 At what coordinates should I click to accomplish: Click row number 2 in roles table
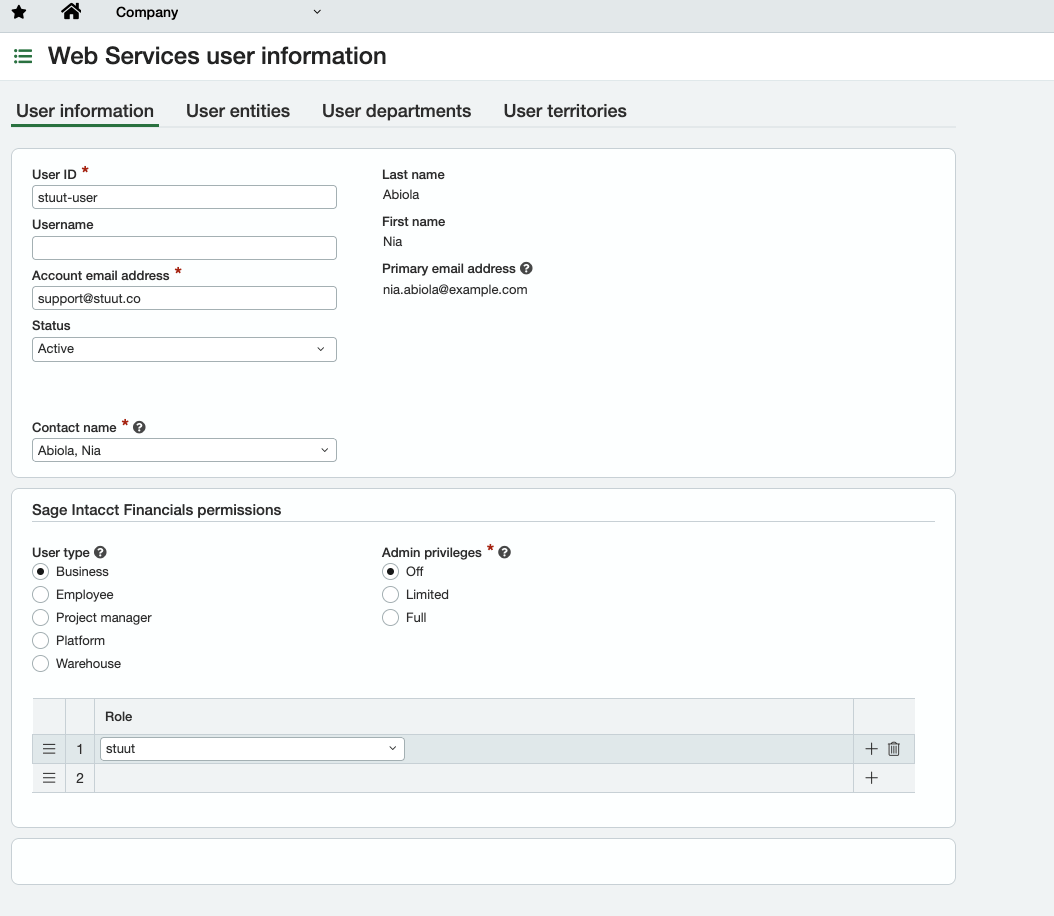click(80, 778)
